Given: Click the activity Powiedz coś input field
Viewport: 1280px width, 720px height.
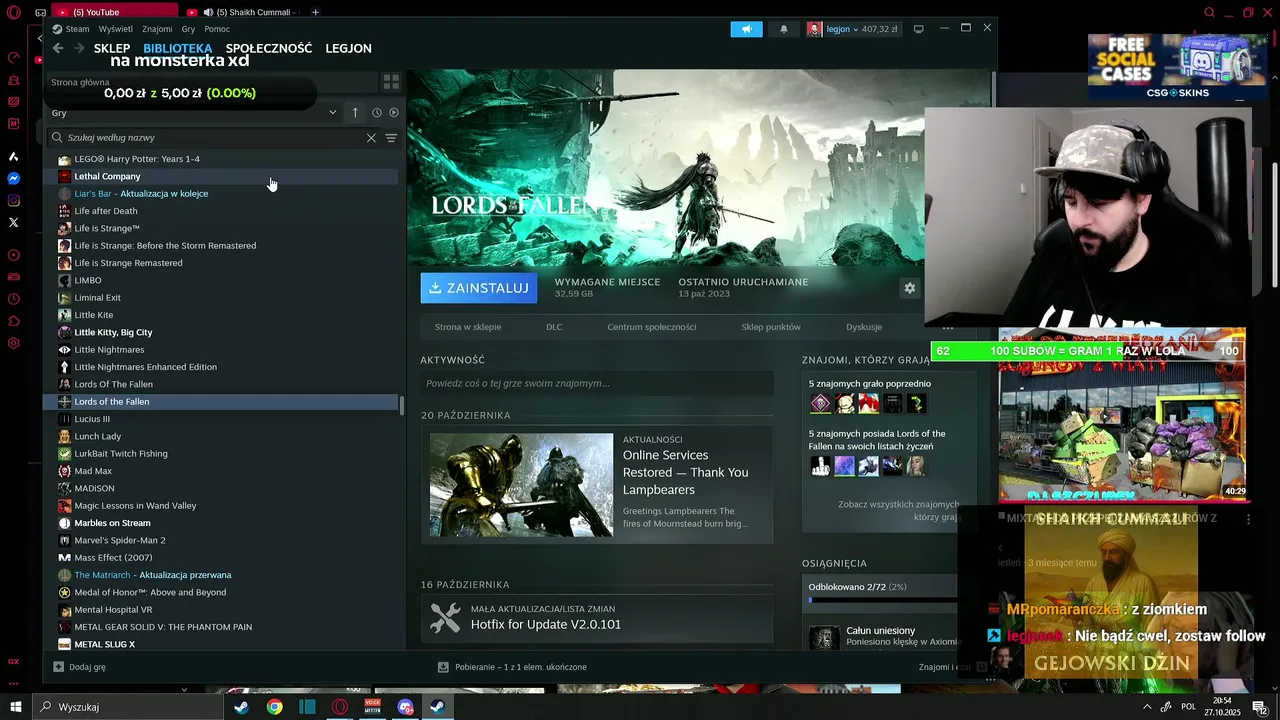Looking at the screenshot, I should pyautogui.click(x=597, y=383).
